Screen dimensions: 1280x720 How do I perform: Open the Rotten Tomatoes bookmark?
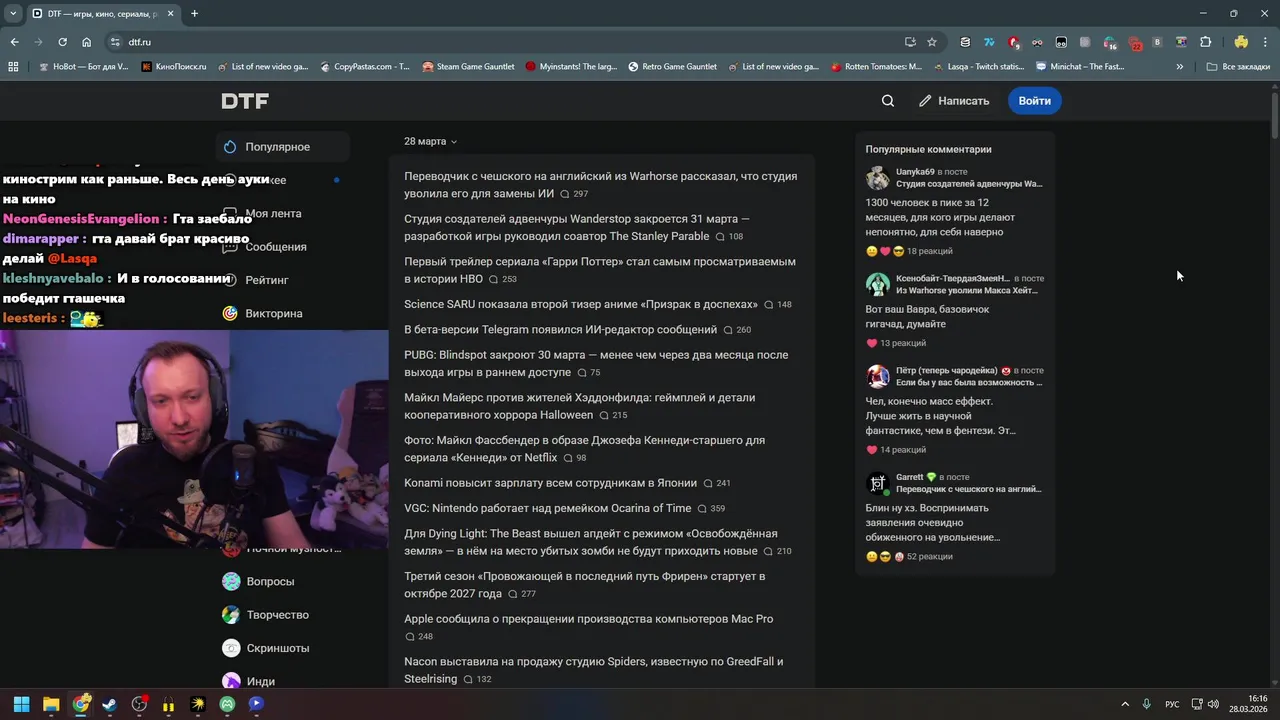[876, 67]
